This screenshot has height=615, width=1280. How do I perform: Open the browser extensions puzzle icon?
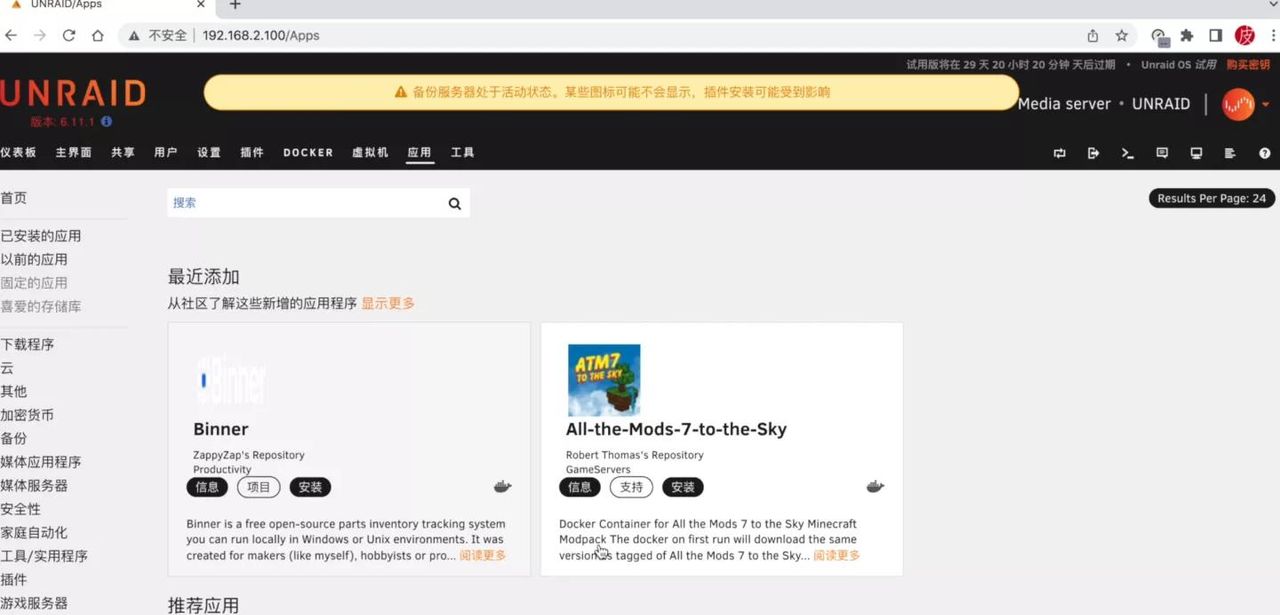coord(1187,35)
